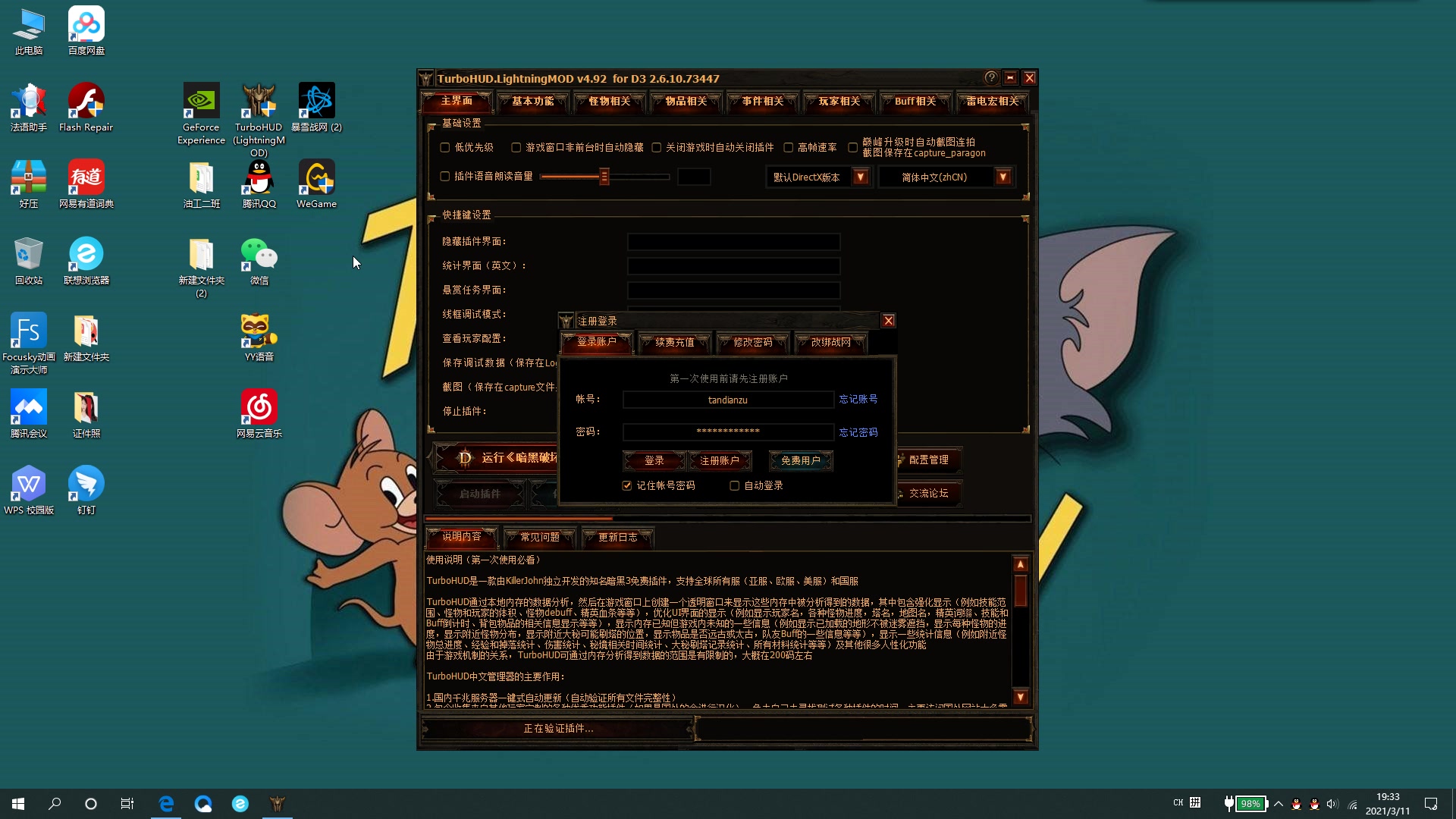This screenshot has height=819, width=1456.
Task: Enable 自动登录 checkbox
Action: [x=735, y=486]
